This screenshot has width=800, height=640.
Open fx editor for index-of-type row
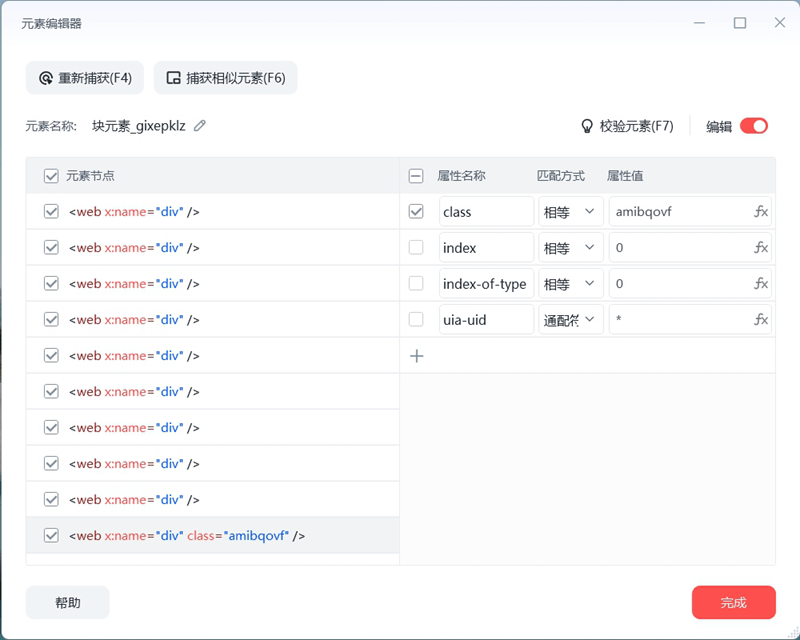[x=761, y=283]
